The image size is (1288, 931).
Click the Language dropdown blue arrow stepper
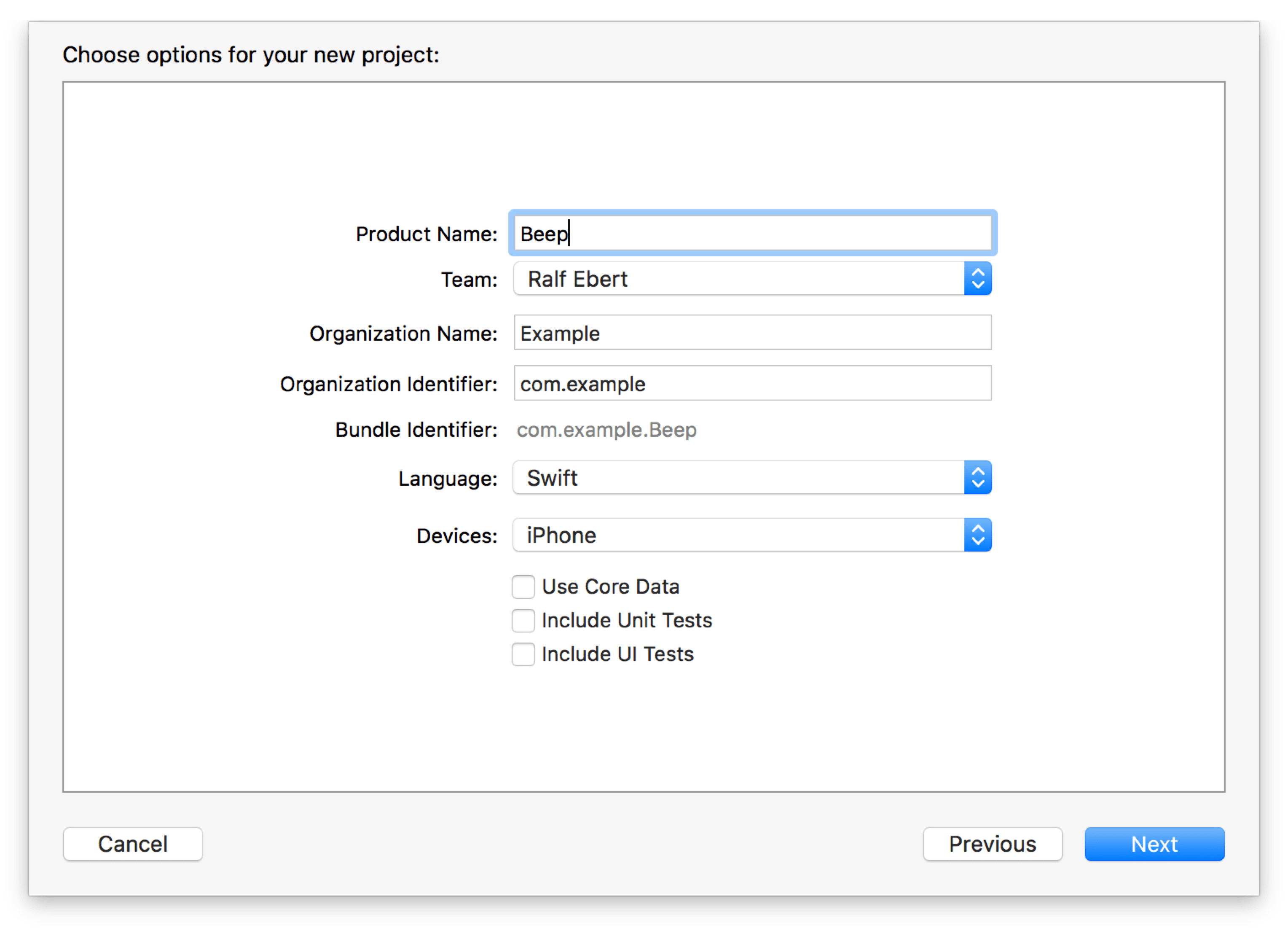coord(977,478)
